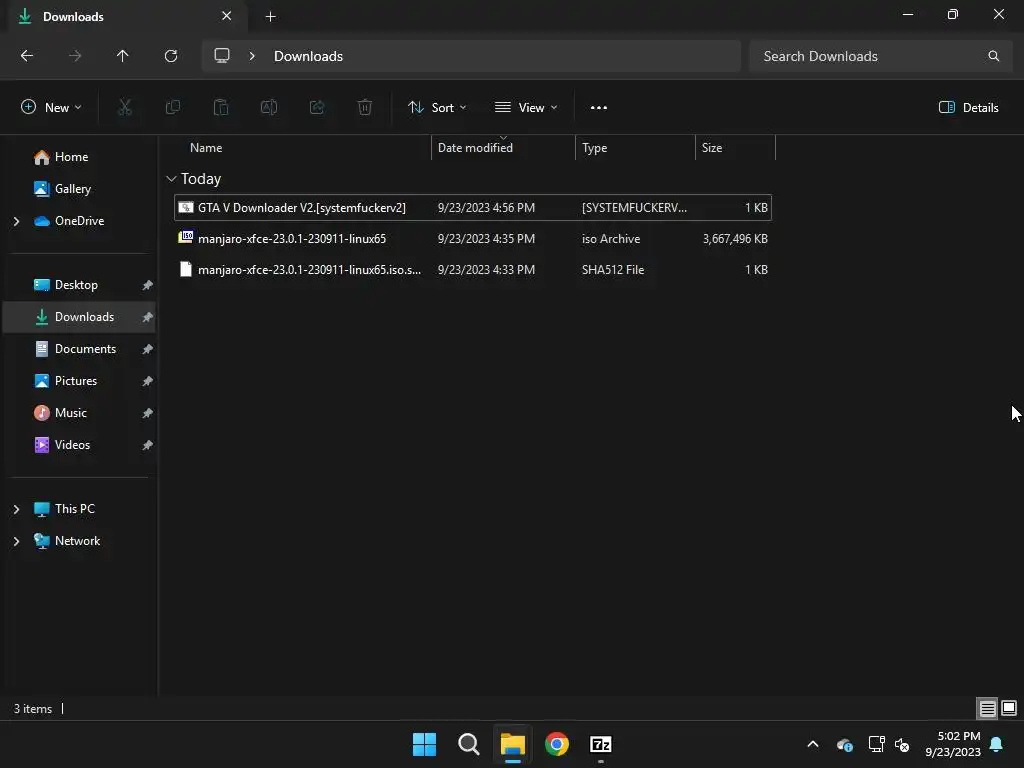Open the Sort dropdown
1024x768 pixels.
[x=437, y=108]
